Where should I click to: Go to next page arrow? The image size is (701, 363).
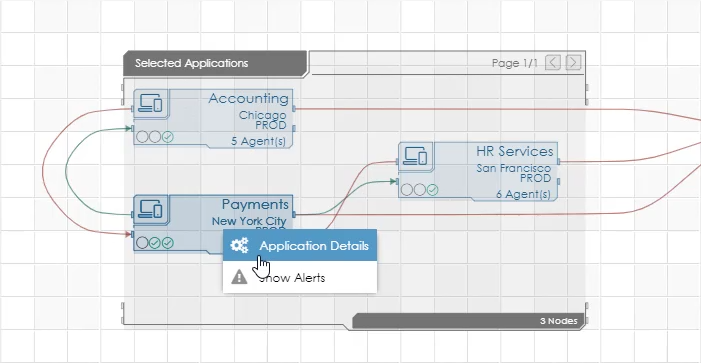[x=574, y=63]
